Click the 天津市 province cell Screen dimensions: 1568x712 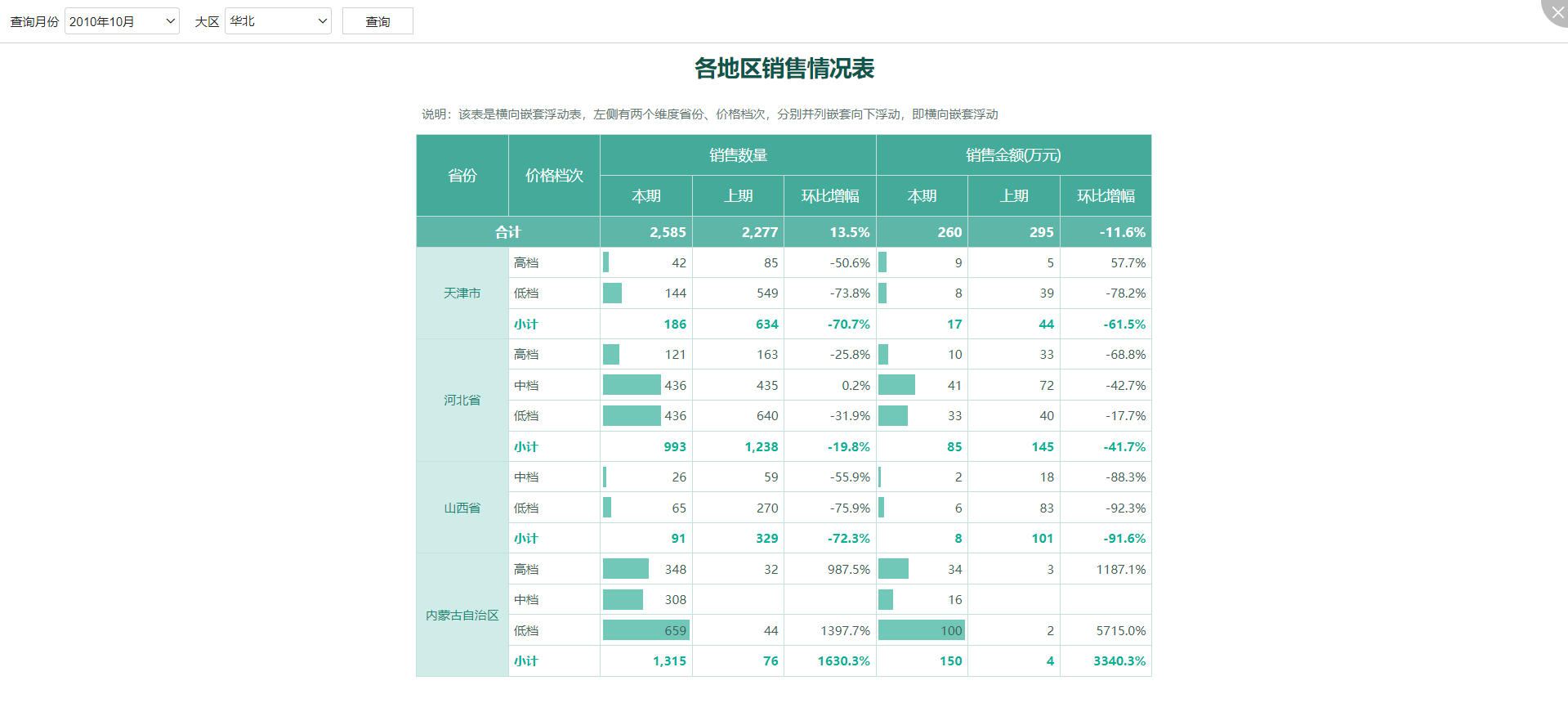tap(462, 293)
